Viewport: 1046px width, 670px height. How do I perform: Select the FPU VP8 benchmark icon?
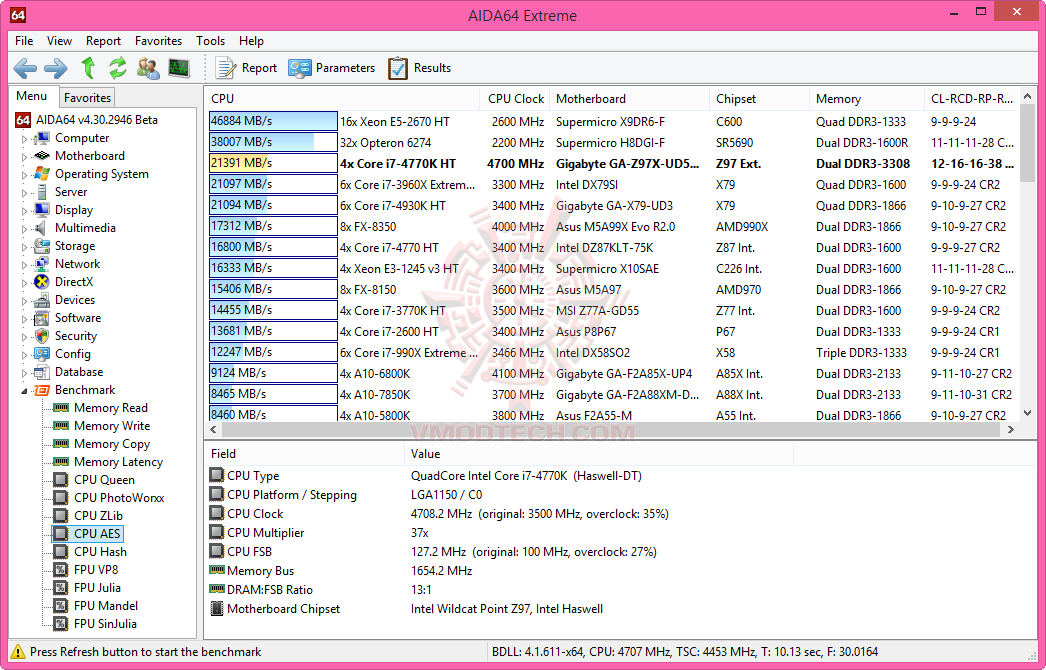(61, 570)
